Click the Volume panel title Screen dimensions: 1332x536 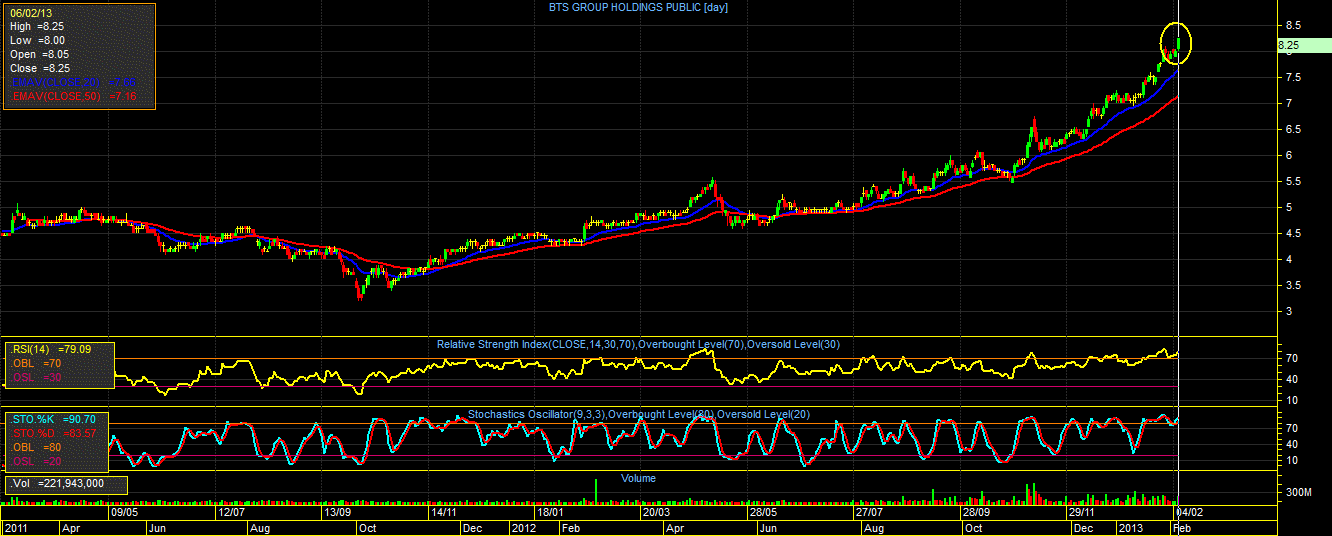point(638,478)
